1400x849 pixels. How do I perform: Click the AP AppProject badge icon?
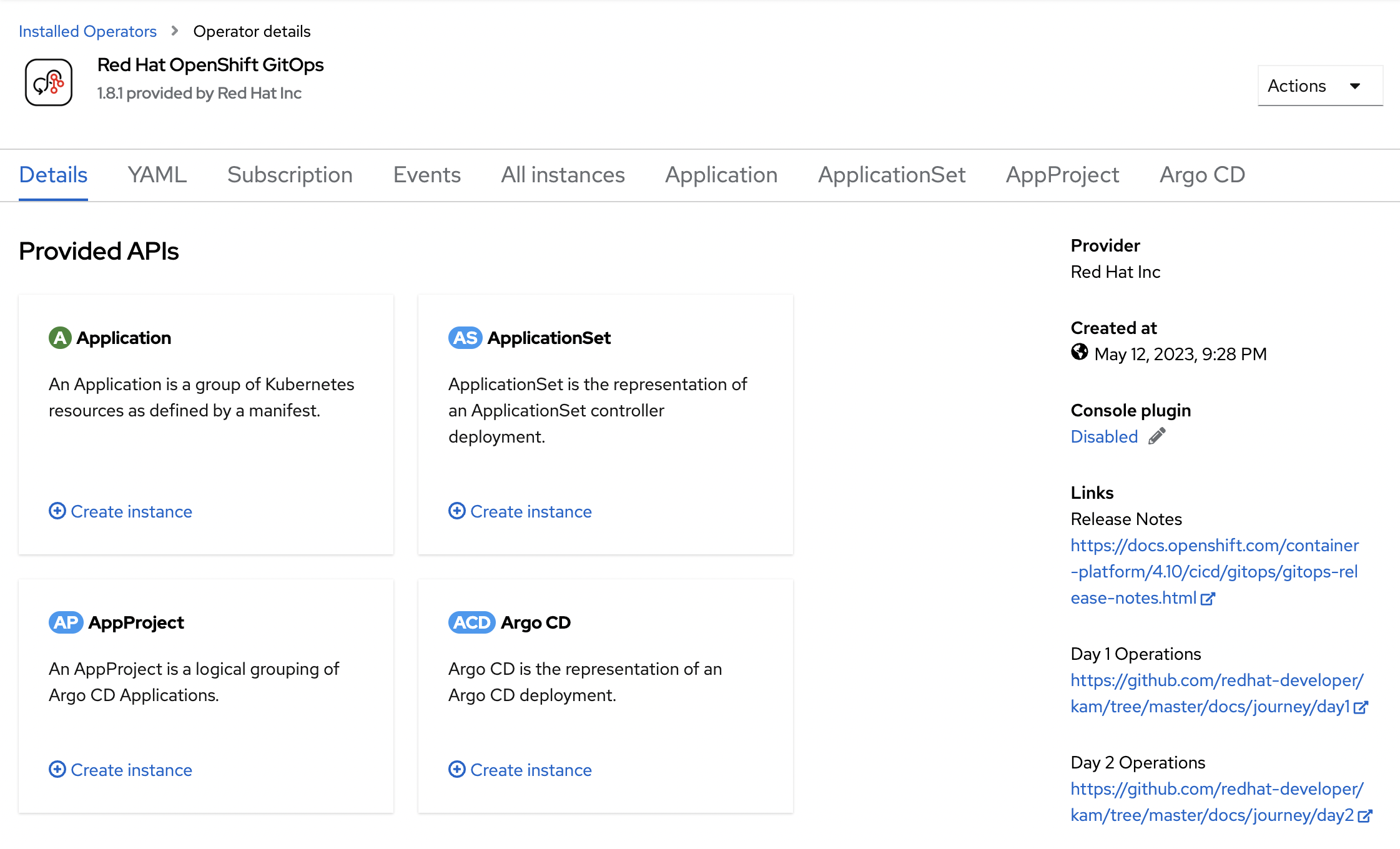(x=66, y=622)
